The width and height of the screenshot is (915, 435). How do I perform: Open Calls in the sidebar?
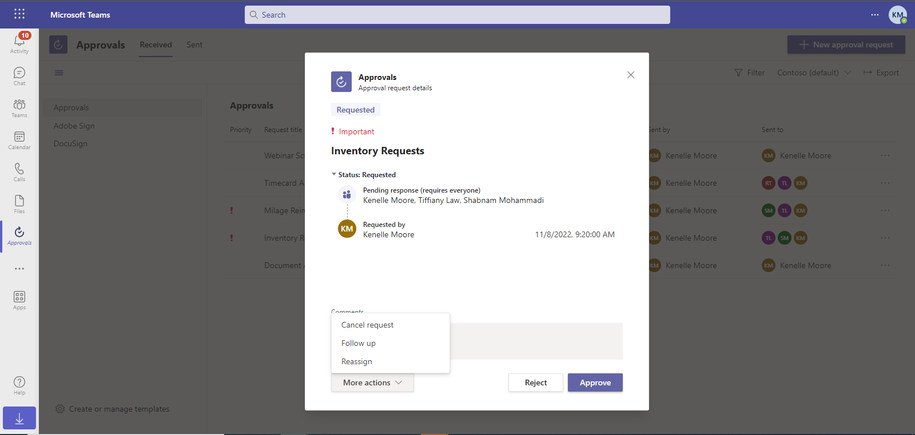coord(19,172)
